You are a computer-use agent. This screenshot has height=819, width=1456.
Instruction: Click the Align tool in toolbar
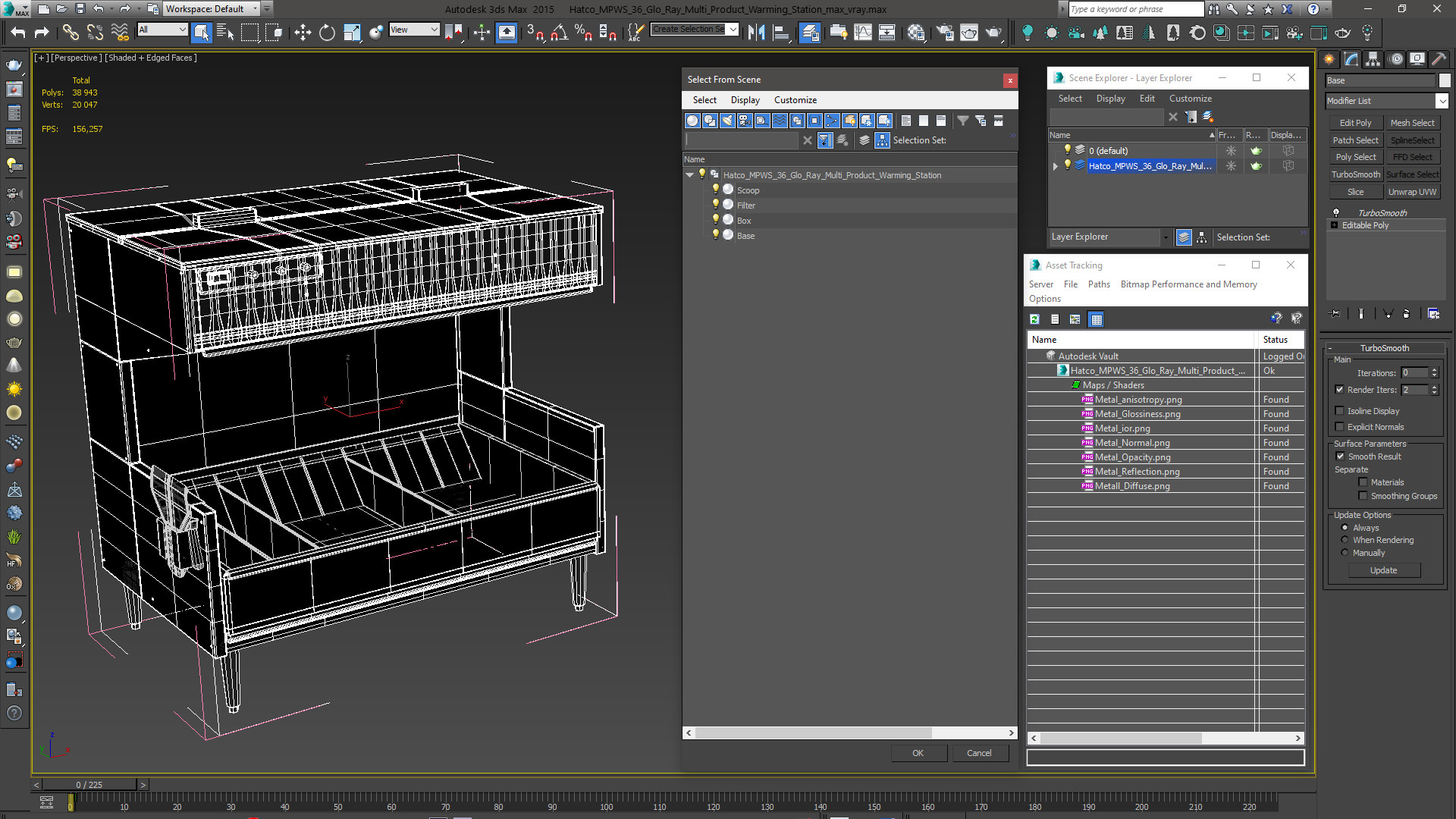coord(781,32)
